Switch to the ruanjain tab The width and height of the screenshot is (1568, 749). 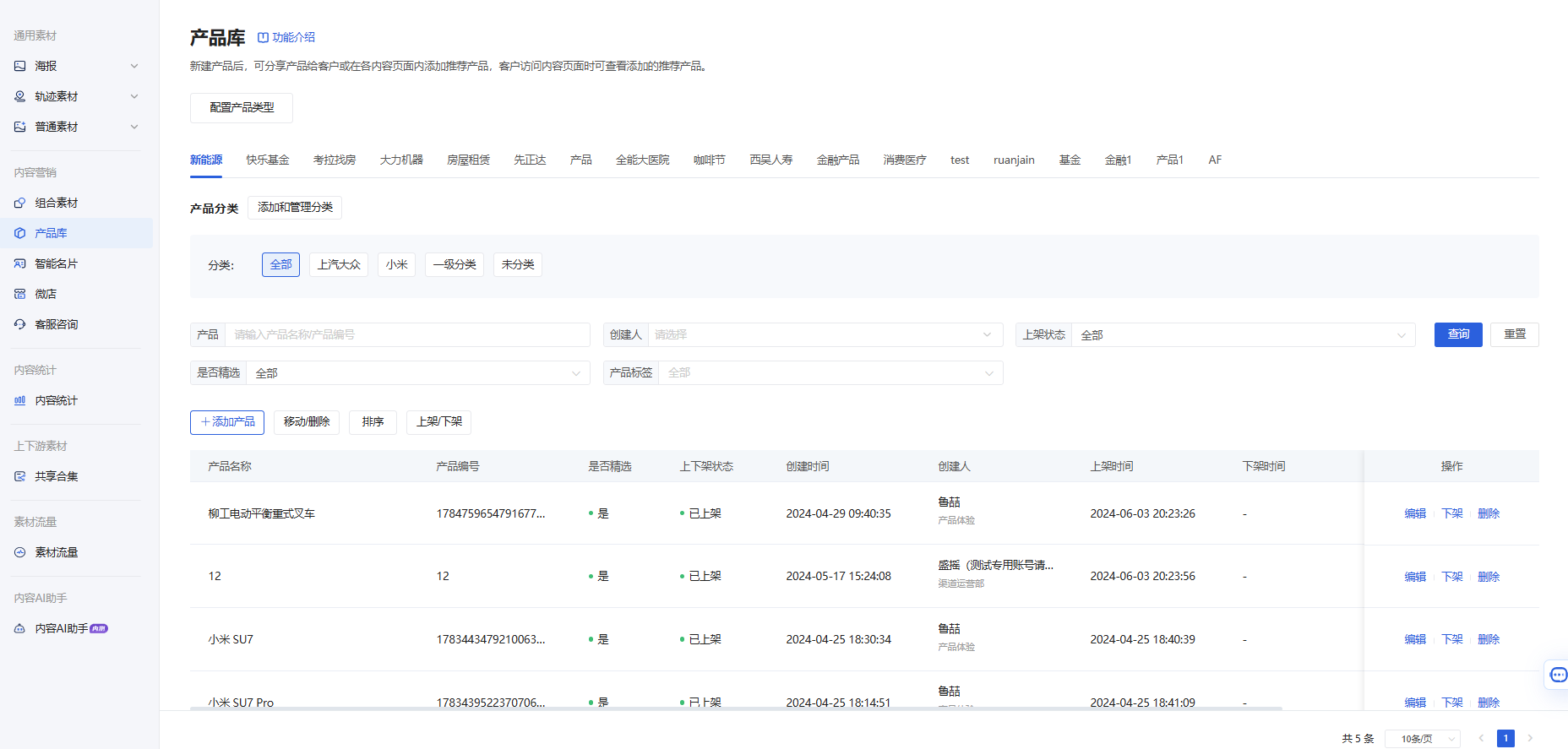[1014, 160]
